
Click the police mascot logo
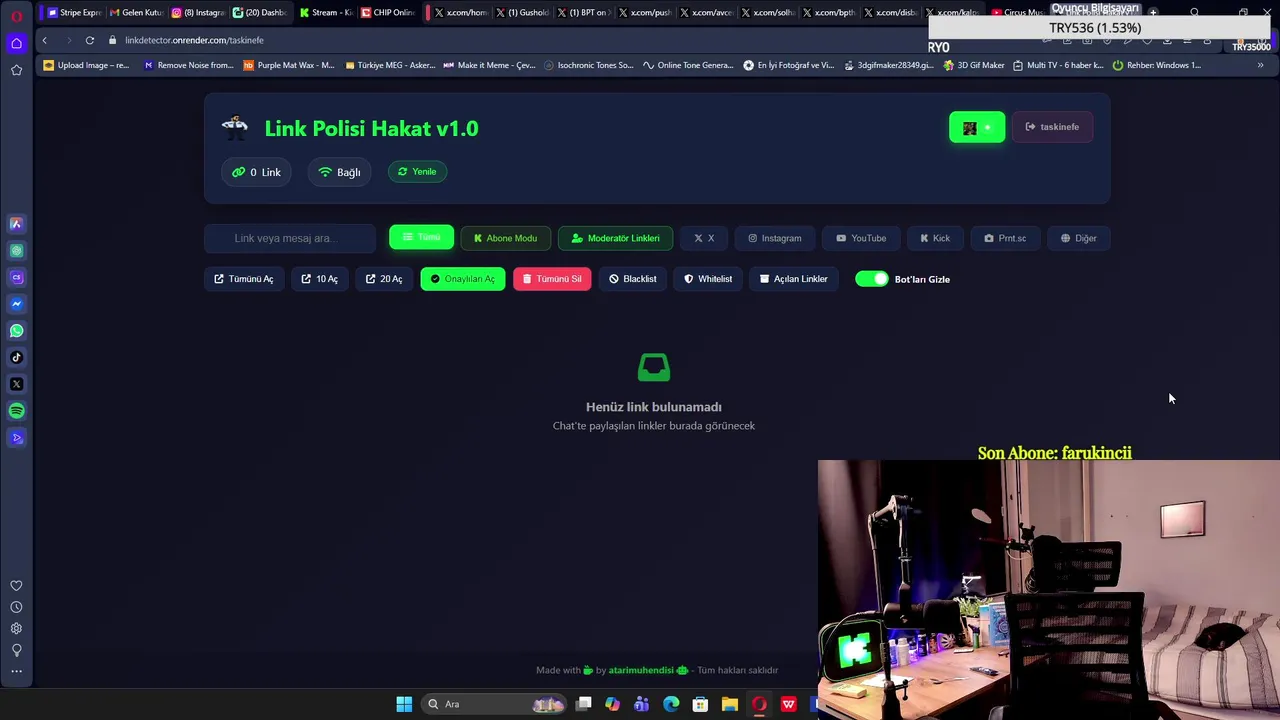coord(235,127)
